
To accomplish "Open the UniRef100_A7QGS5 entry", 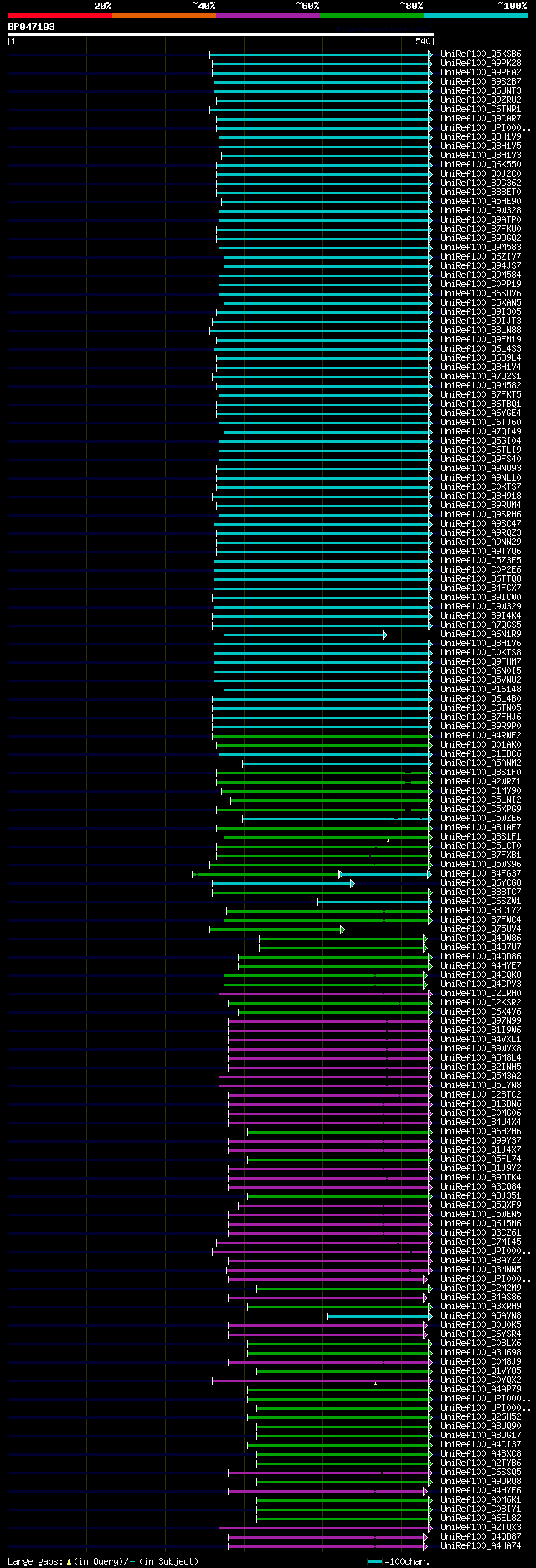I will coord(481,625).
